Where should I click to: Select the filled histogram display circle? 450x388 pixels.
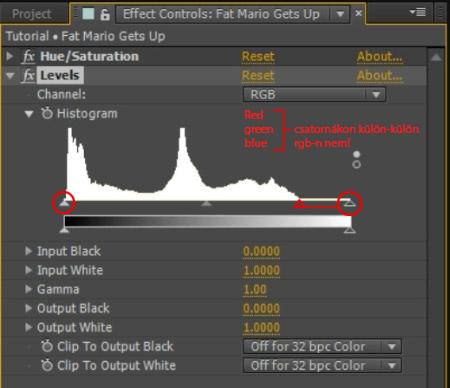pyautogui.click(x=357, y=154)
